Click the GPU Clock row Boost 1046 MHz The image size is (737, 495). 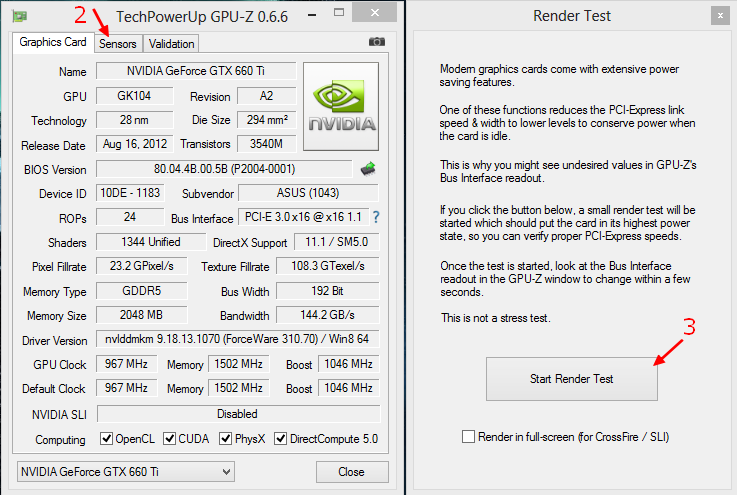(349, 364)
